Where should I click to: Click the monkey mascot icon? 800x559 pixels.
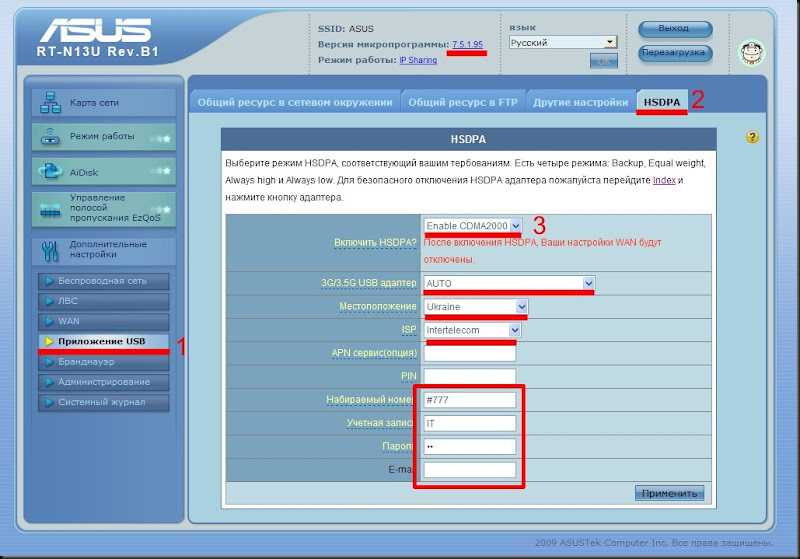tap(752, 53)
